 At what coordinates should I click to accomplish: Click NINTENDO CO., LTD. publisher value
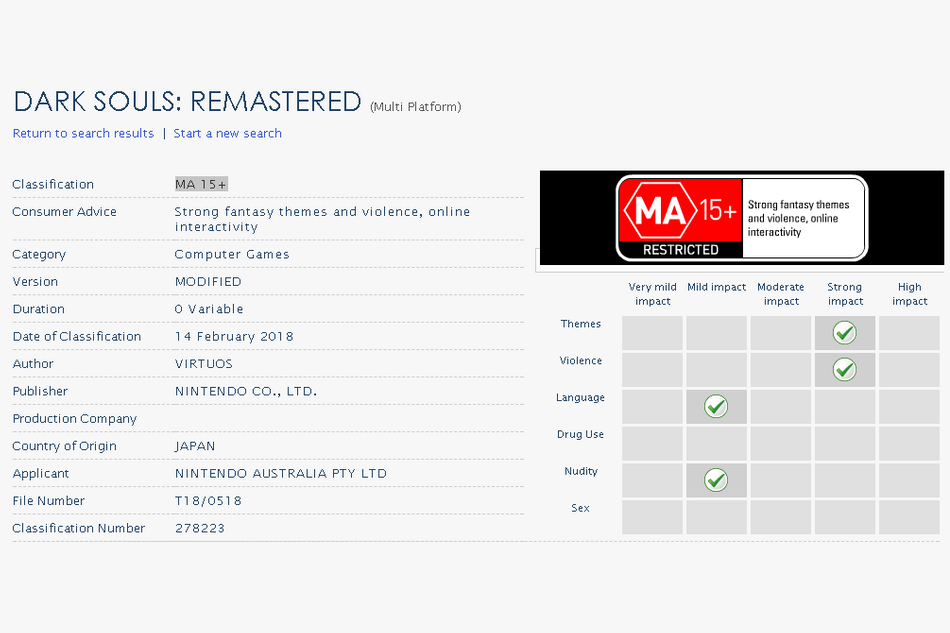(246, 391)
